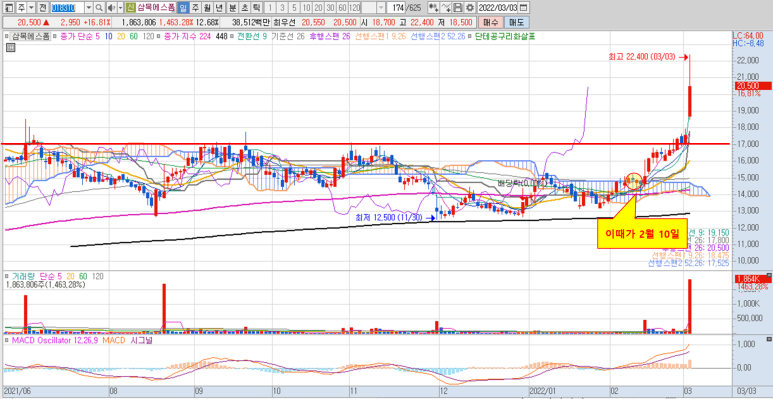Open the dropdown next to 주 selector
The image size is (773, 399).
coord(32,8)
